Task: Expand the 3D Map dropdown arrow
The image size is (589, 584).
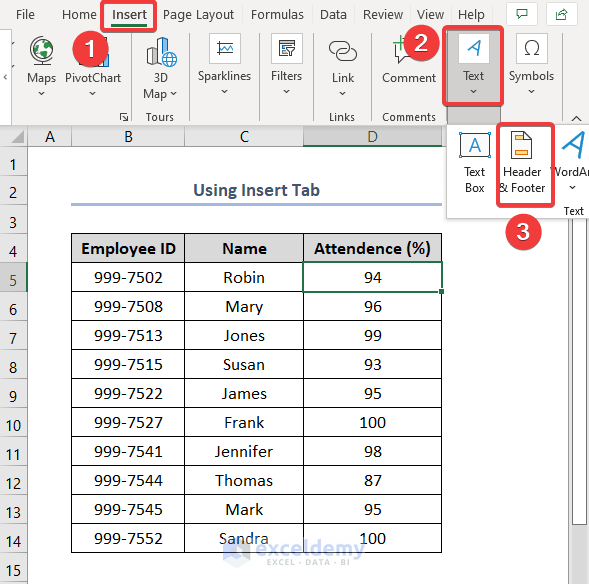Action: 173,94
